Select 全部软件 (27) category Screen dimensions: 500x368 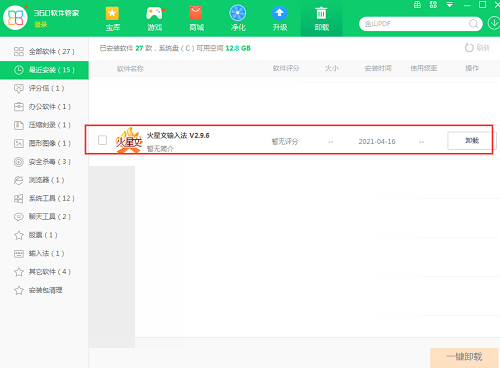[44, 51]
